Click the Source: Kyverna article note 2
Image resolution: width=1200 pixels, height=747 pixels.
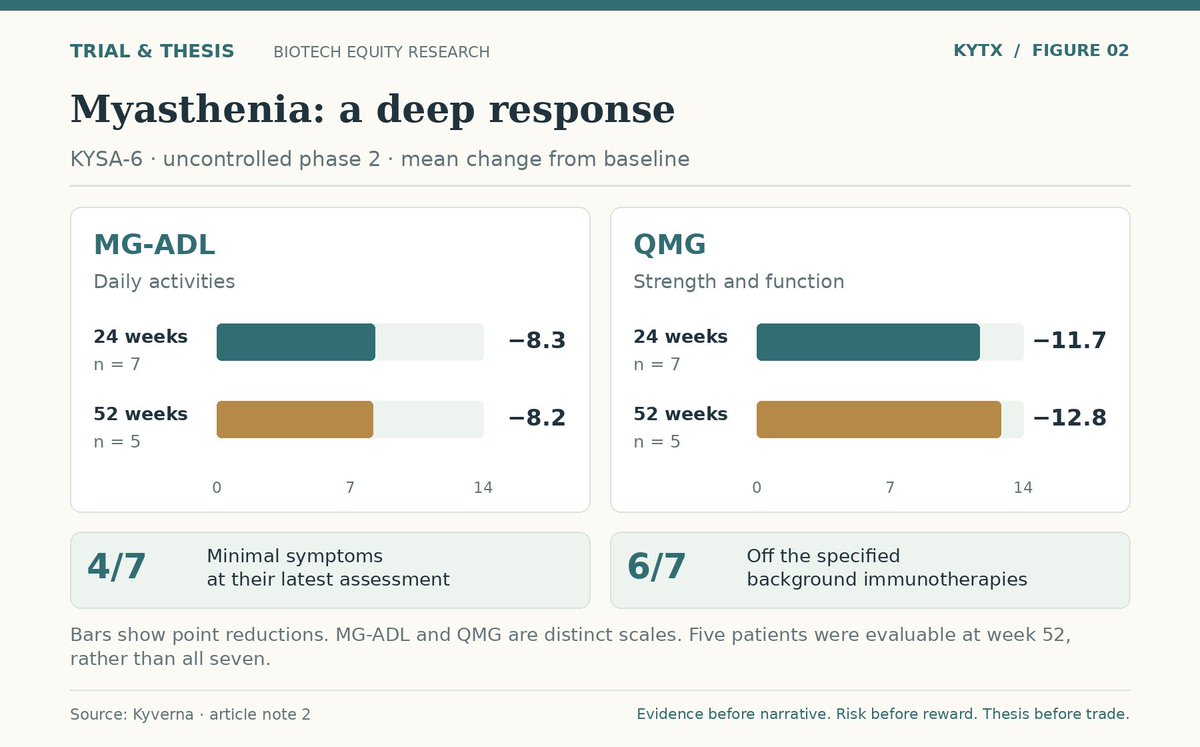click(190, 715)
